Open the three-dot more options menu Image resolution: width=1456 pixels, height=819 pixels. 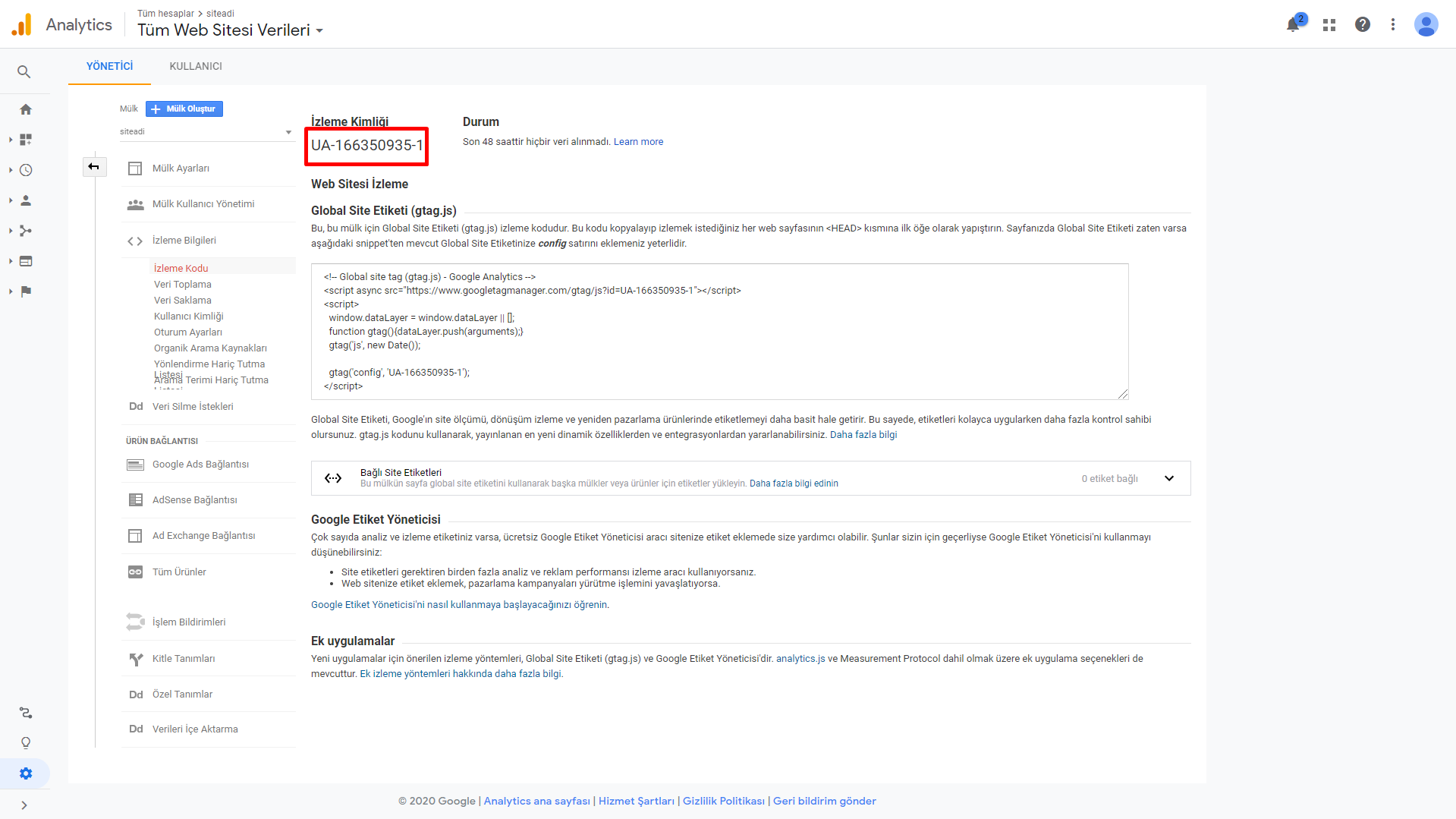[1393, 24]
